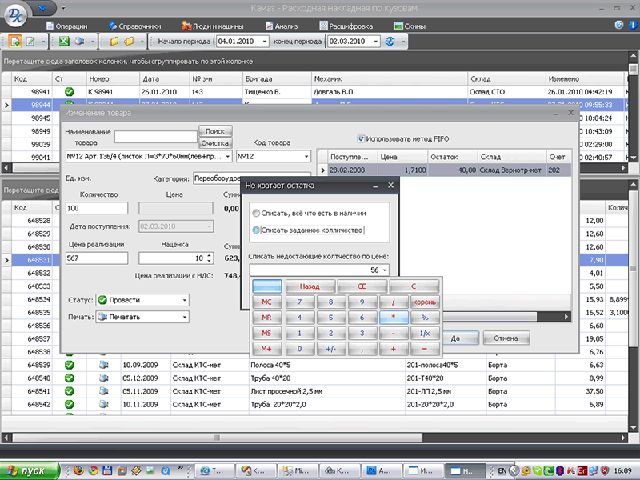Increase the Наценка spinner value
Viewport: 640px width, 480px height.
209,256
